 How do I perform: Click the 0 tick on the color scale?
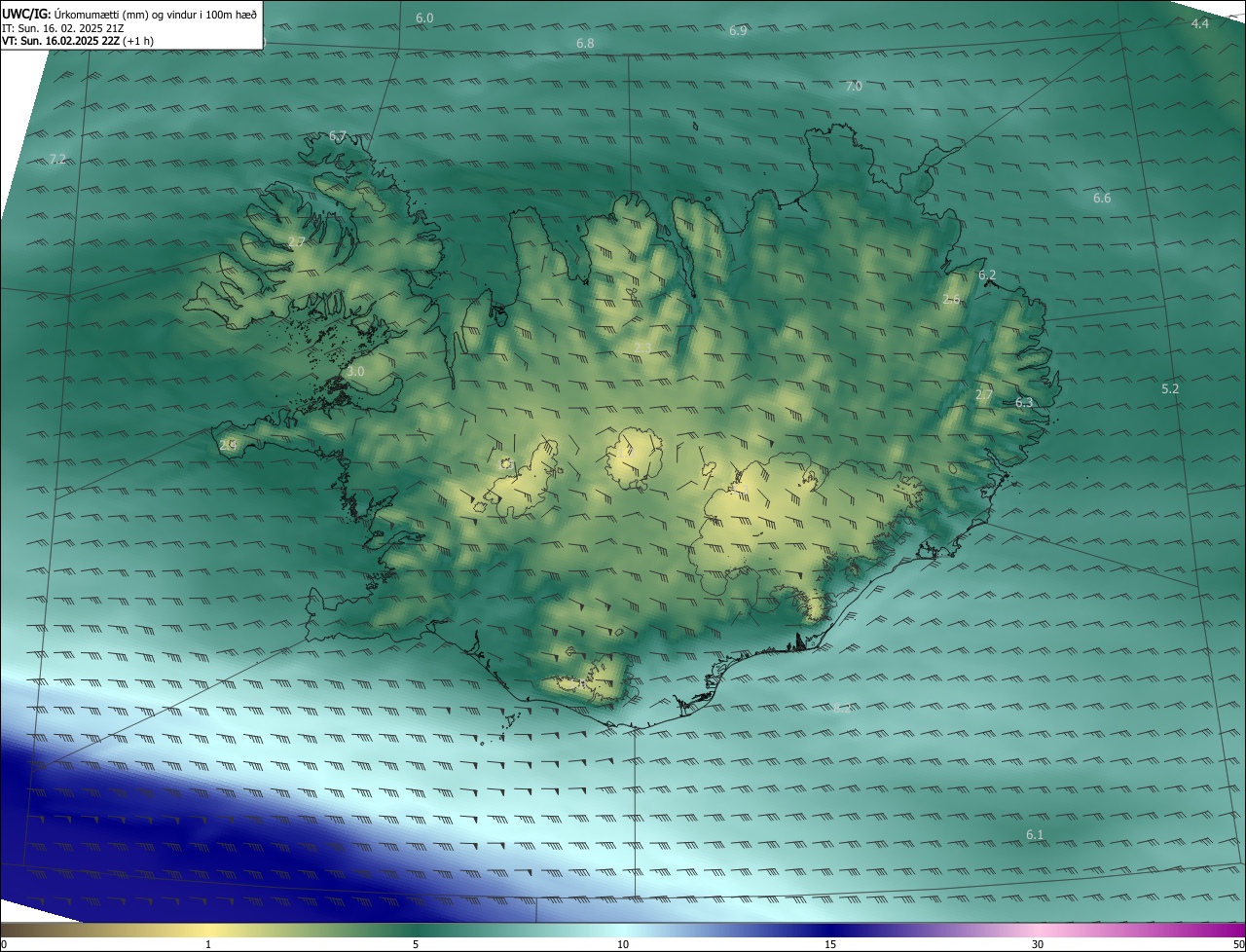pos(3,944)
